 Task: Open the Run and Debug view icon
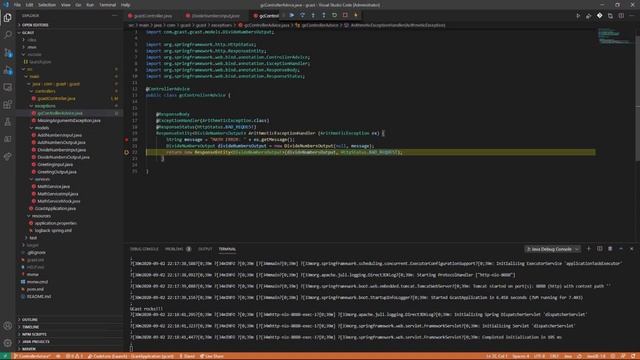pos(8,70)
